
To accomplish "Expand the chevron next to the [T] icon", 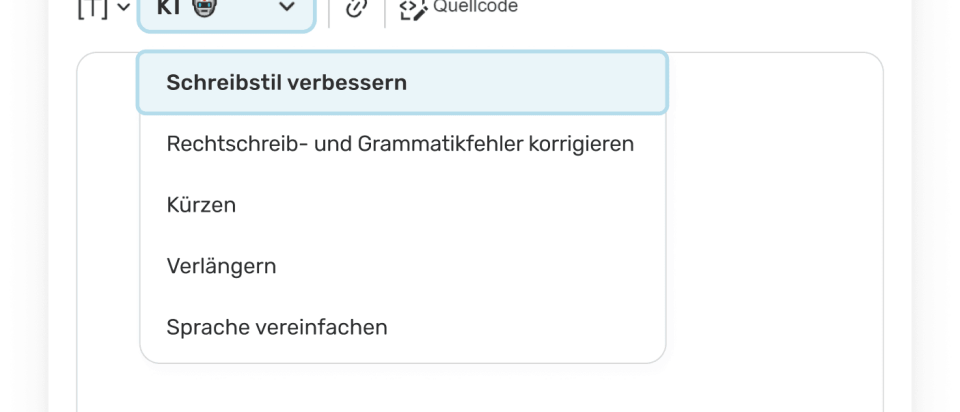I will click(x=123, y=8).
